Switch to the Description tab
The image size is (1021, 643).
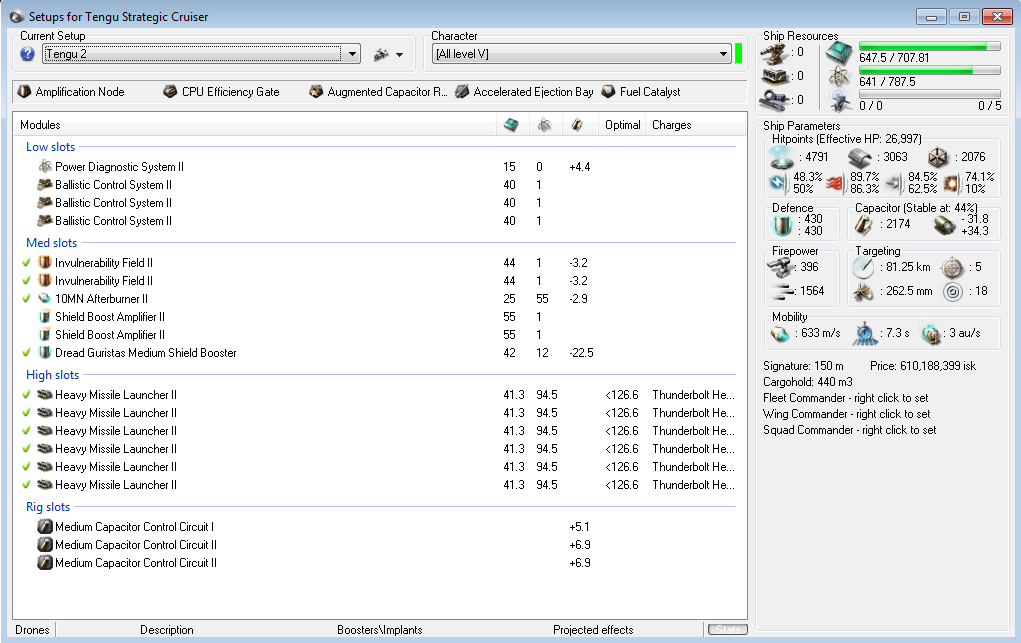coord(167,630)
